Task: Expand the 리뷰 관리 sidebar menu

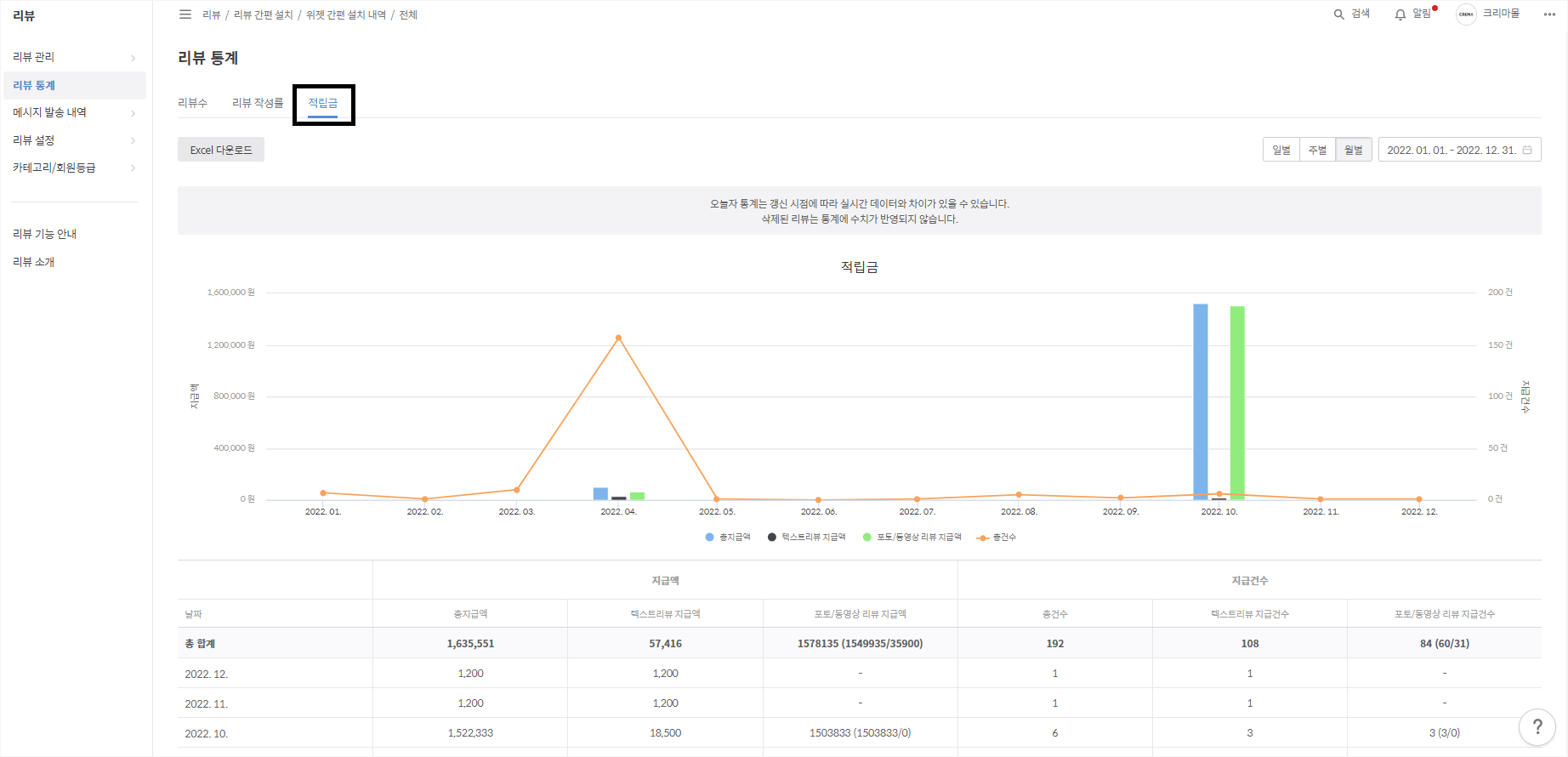Action: [x=74, y=57]
